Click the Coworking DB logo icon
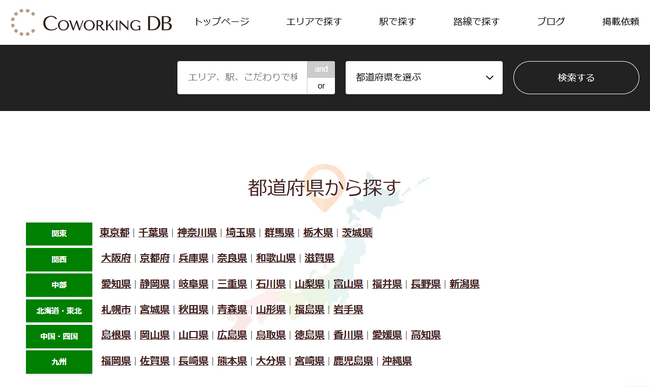Viewport: 650px width, 388px height. click(23, 22)
